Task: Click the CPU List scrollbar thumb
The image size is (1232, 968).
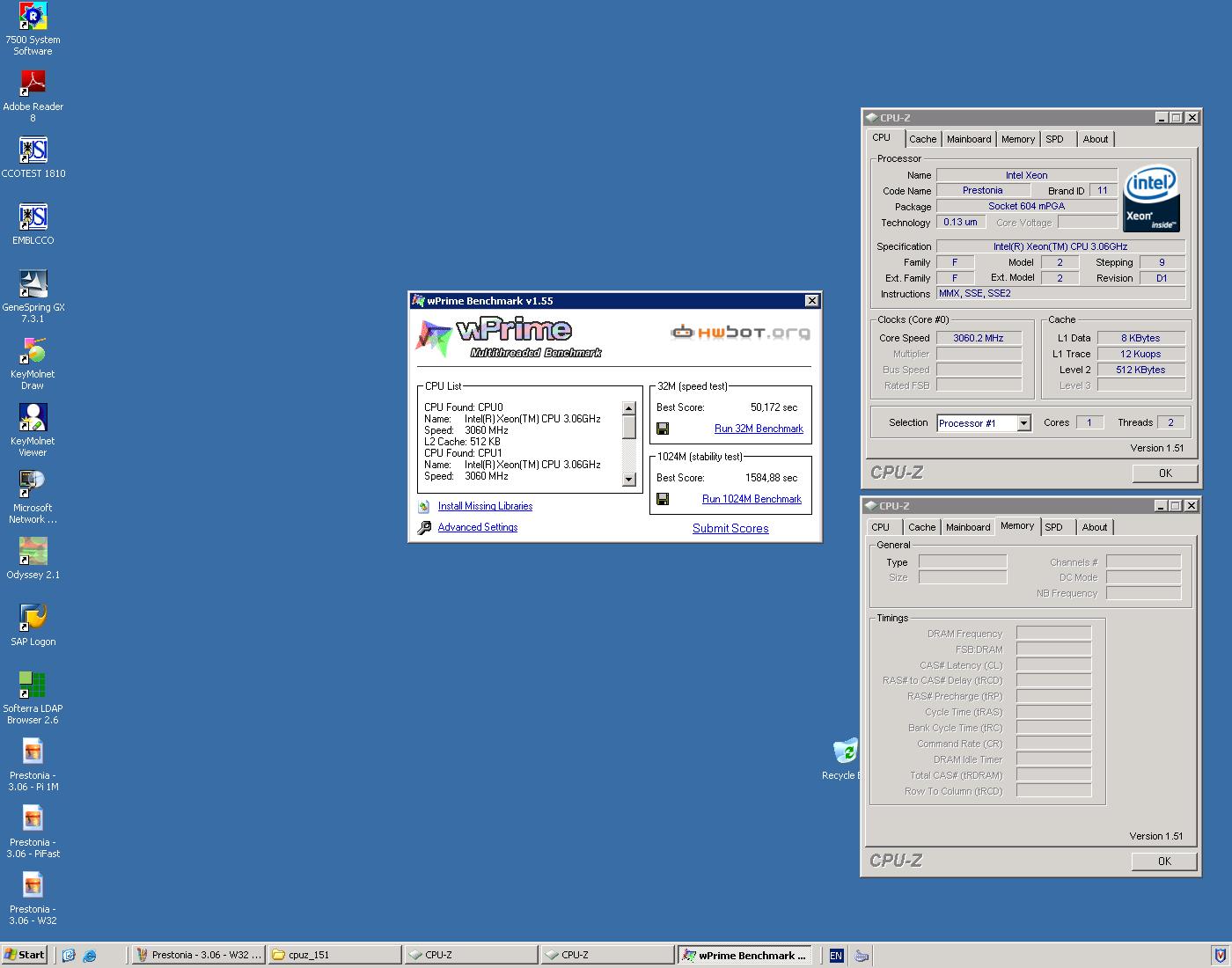Action: (628, 427)
